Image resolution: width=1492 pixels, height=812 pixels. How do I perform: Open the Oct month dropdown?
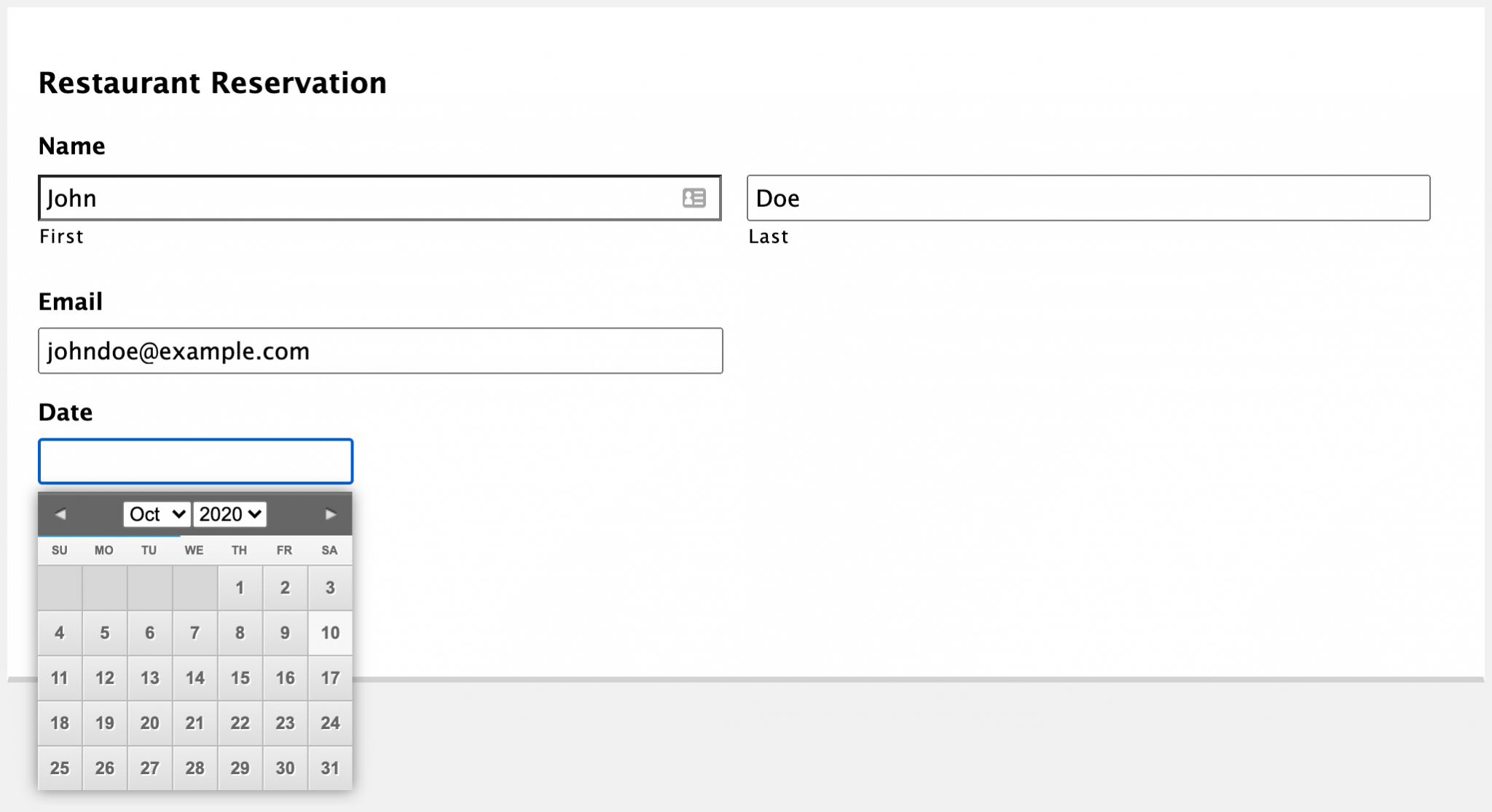[157, 514]
